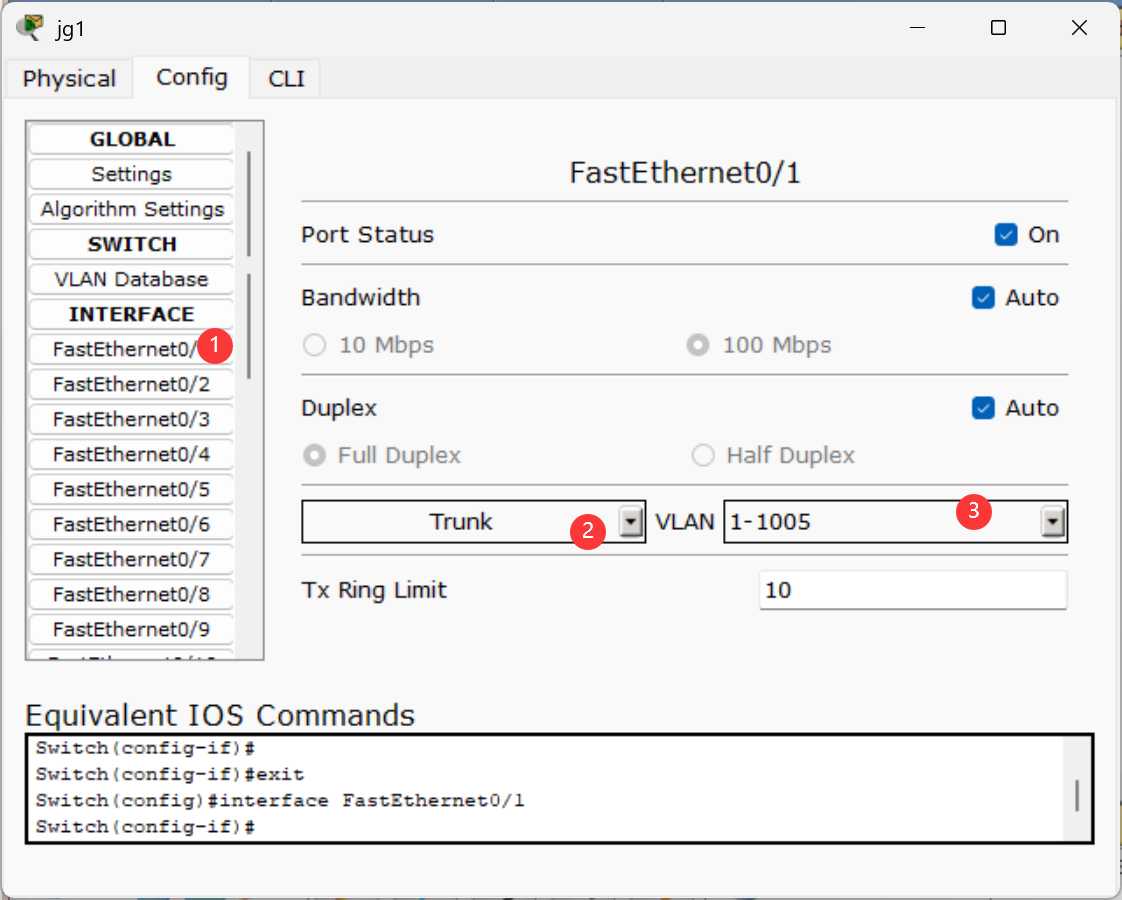Image resolution: width=1122 pixels, height=900 pixels.
Task: Go to global Settings button
Action: [132, 174]
